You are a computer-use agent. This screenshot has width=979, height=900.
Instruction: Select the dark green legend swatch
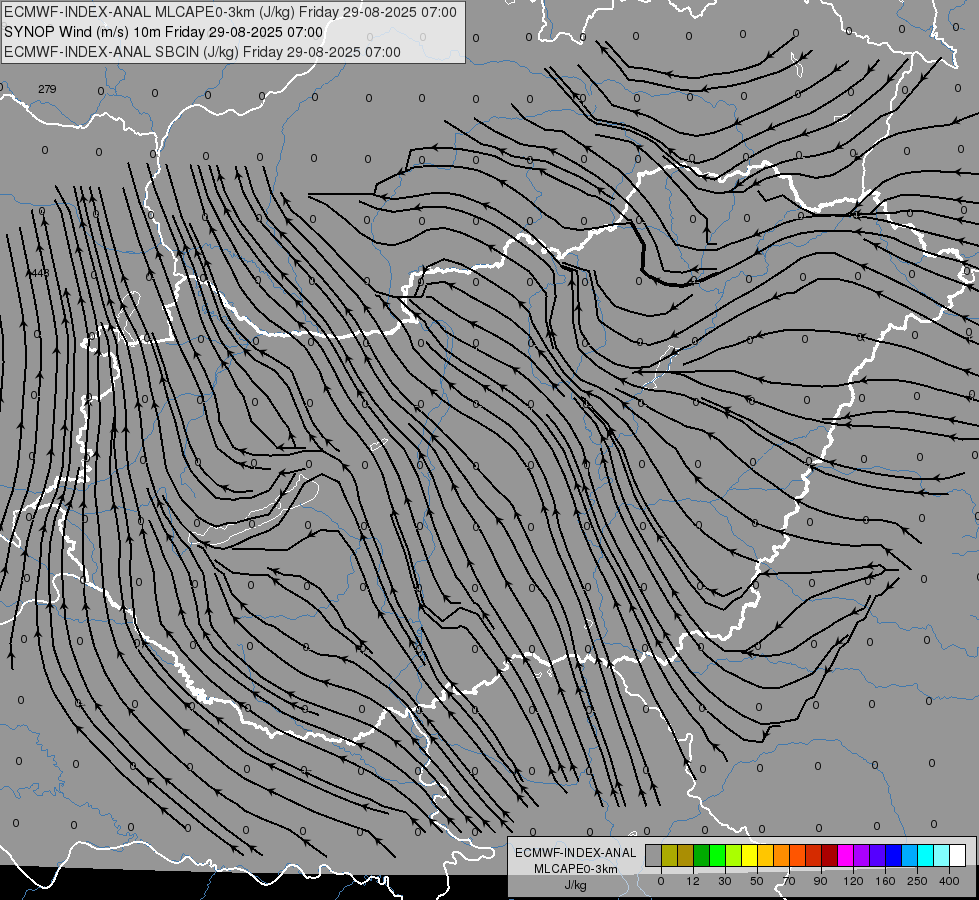(702, 855)
